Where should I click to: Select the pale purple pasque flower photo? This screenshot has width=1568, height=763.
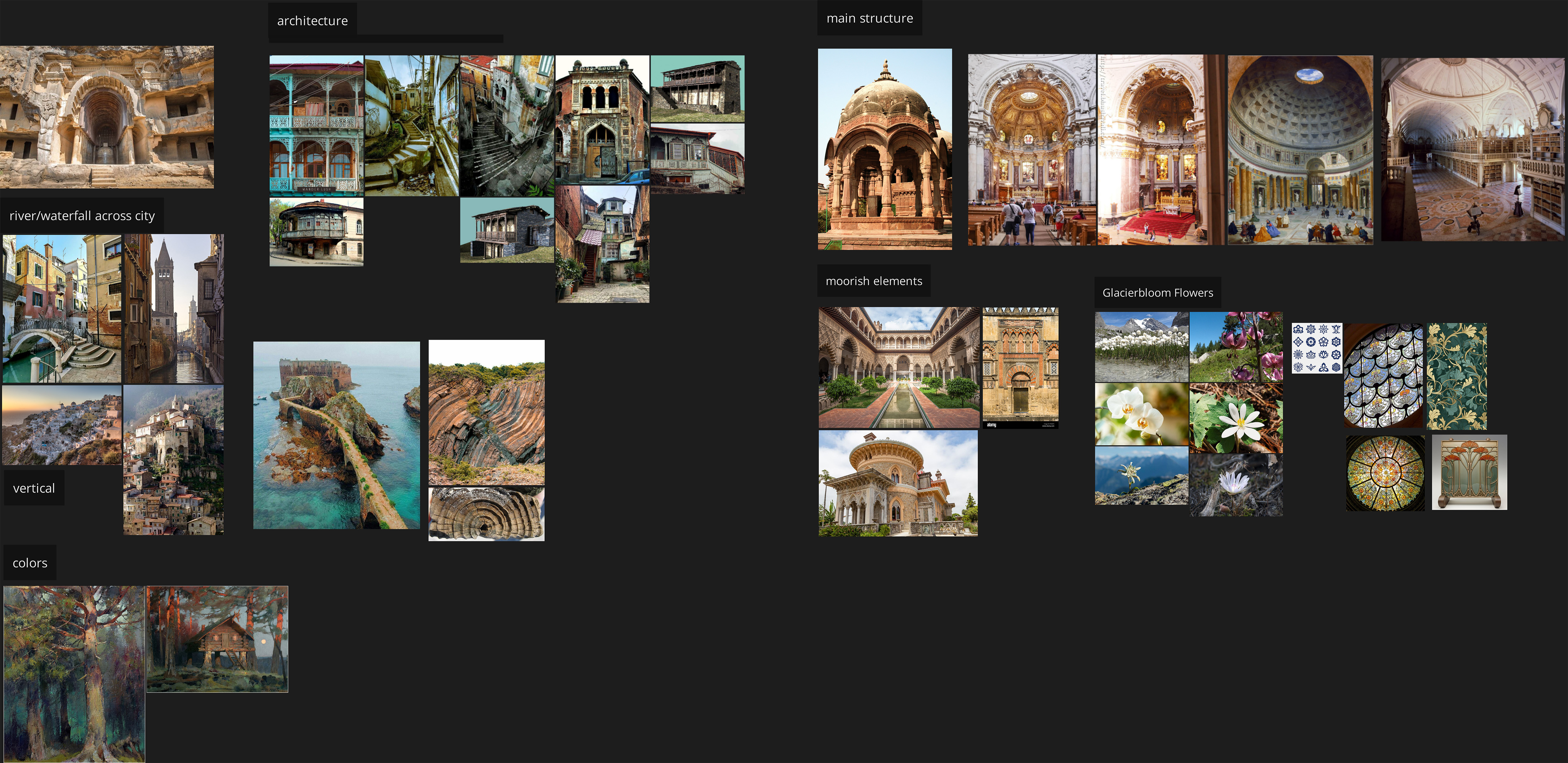point(1236,485)
